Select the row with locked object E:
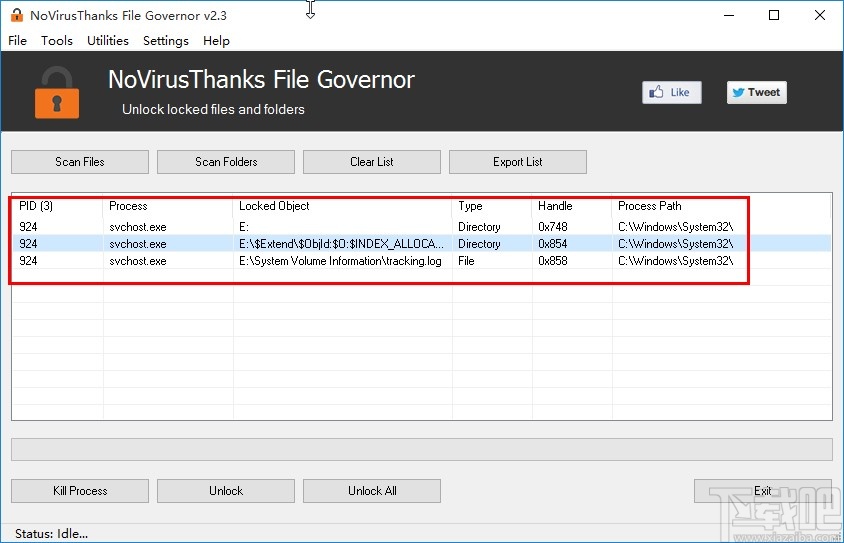 pos(422,227)
